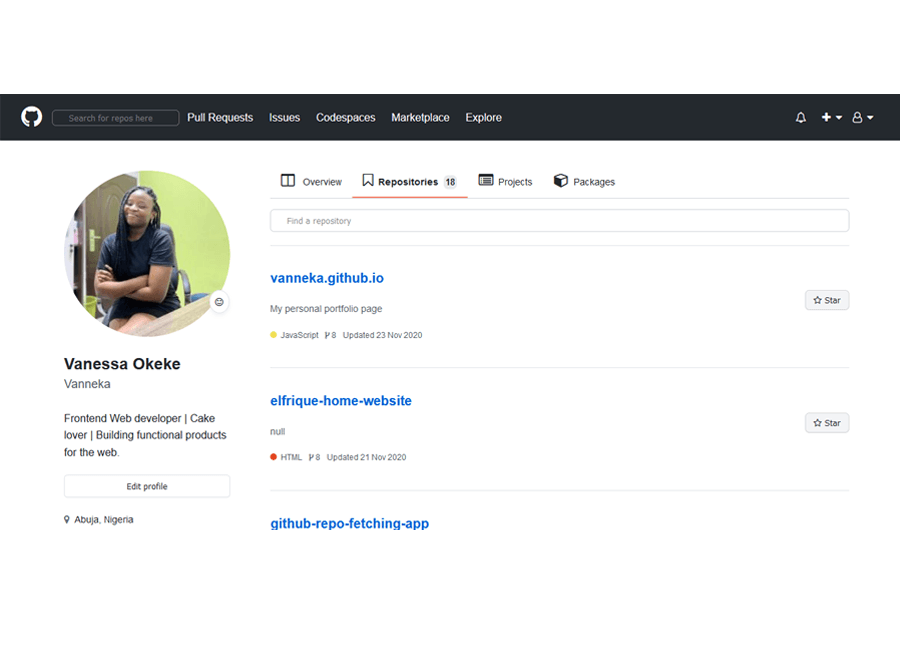
Task: Open the plus create-new dropdown
Action: click(x=831, y=117)
